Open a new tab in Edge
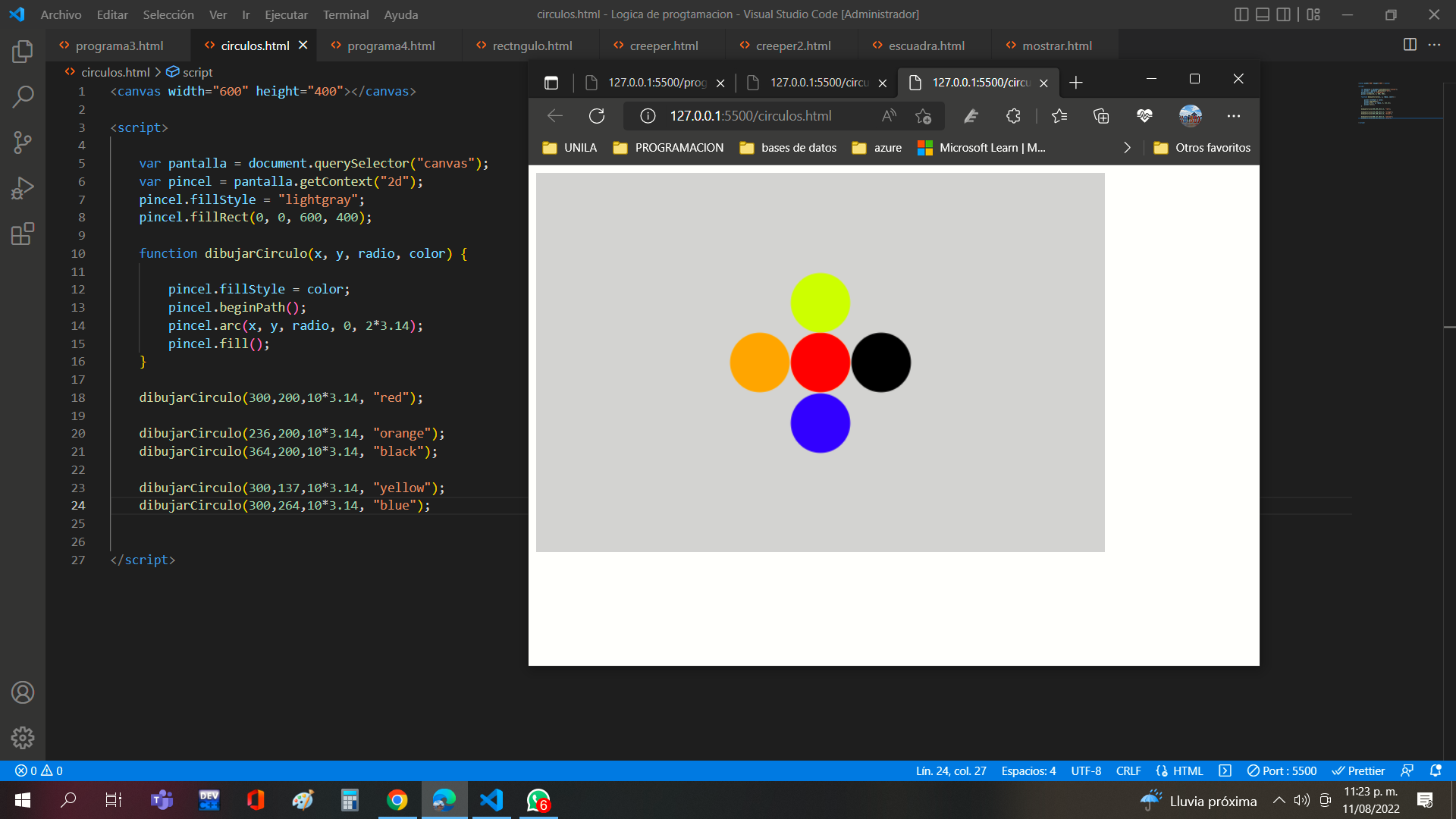 point(1075,83)
